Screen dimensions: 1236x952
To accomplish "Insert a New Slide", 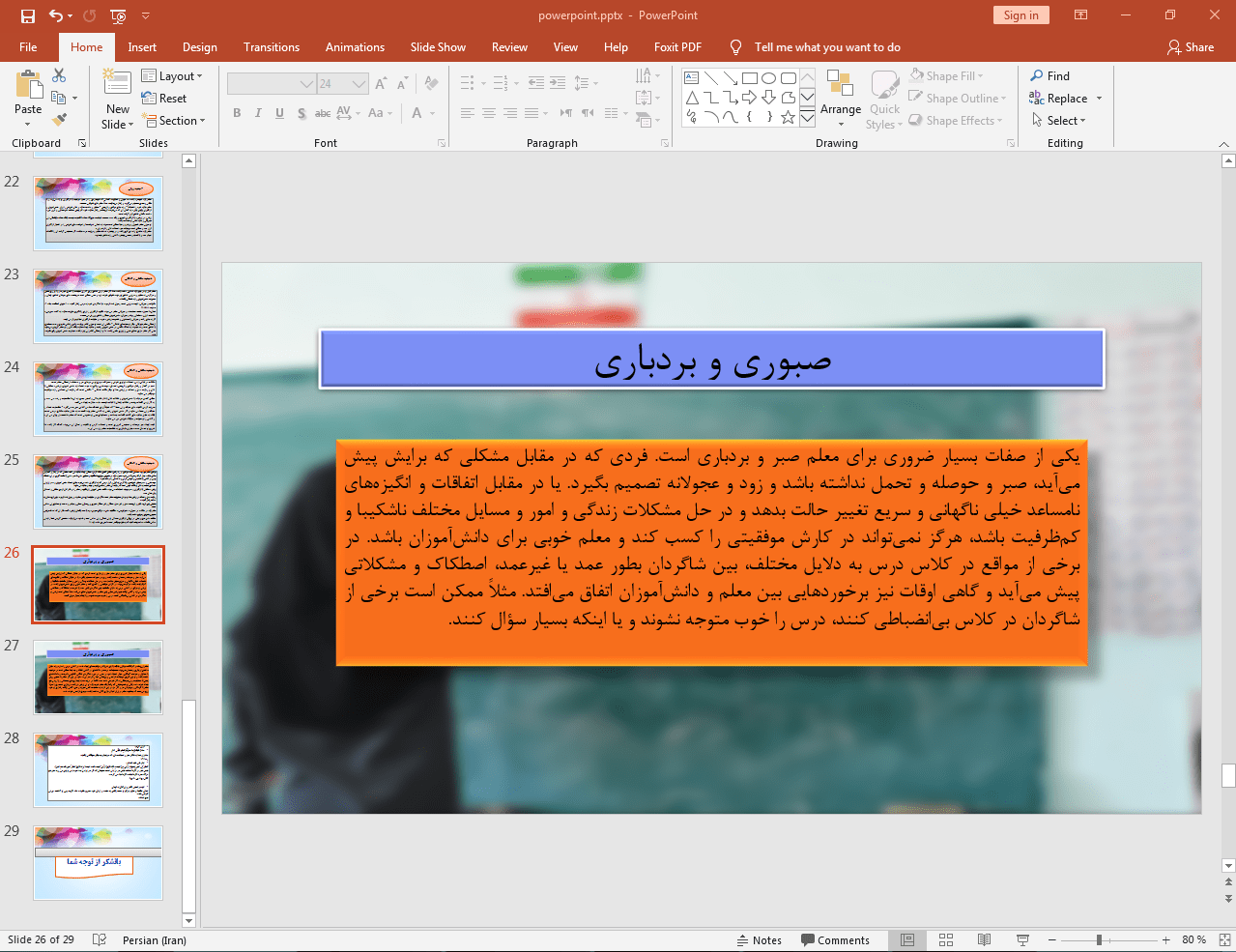I will (118, 100).
